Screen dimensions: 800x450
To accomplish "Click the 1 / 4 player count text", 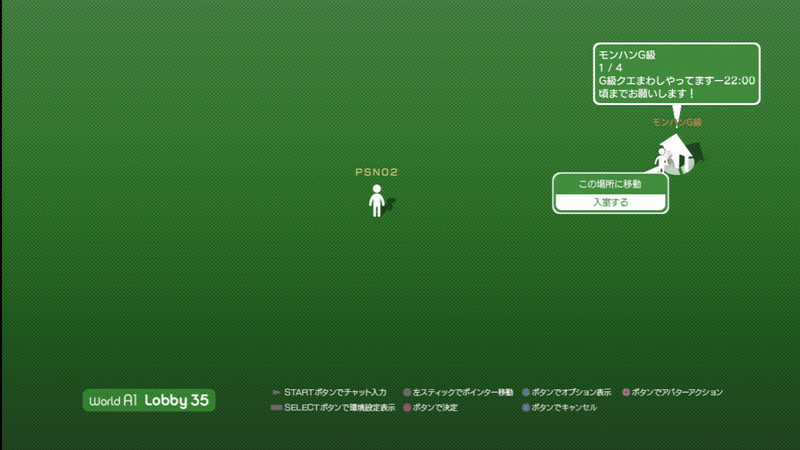I will pyautogui.click(x=609, y=67).
